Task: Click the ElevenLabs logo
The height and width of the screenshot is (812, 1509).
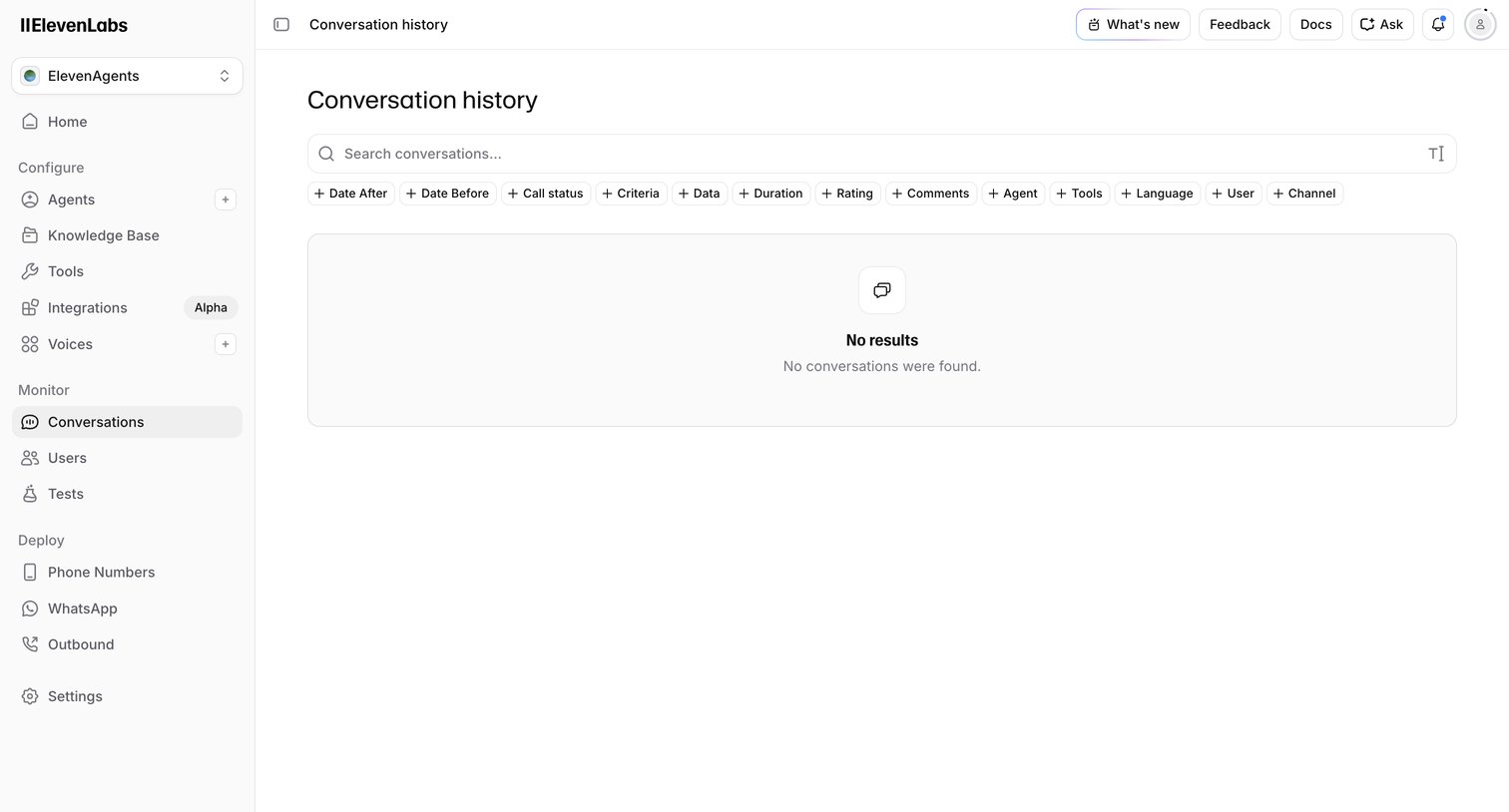Action: 74,25
